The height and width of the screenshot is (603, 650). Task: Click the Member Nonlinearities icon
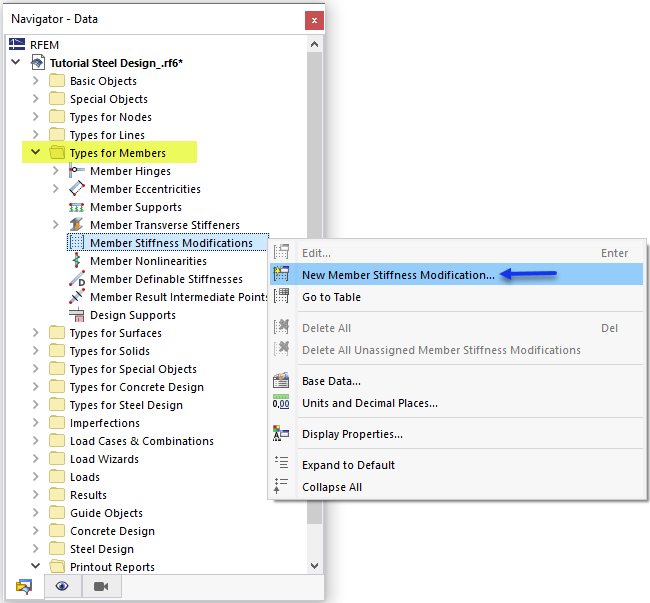coord(77,261)
